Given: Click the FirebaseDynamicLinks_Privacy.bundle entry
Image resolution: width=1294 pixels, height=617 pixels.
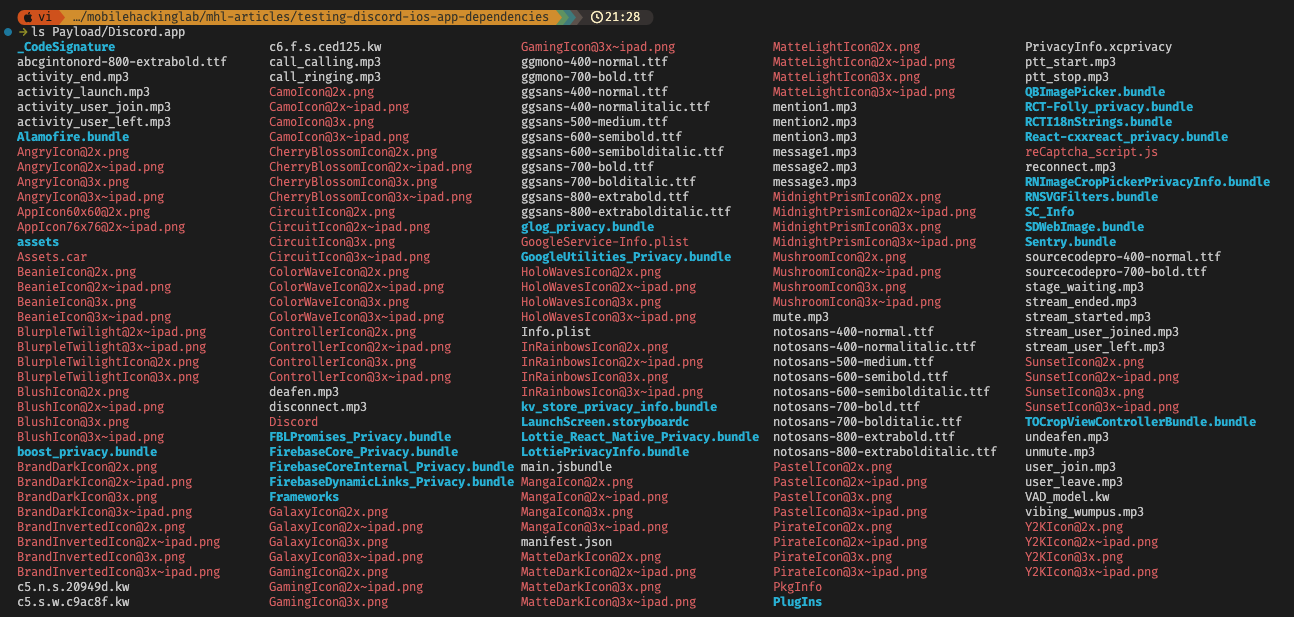Looking at the screenshot, I should coord(392,482).
